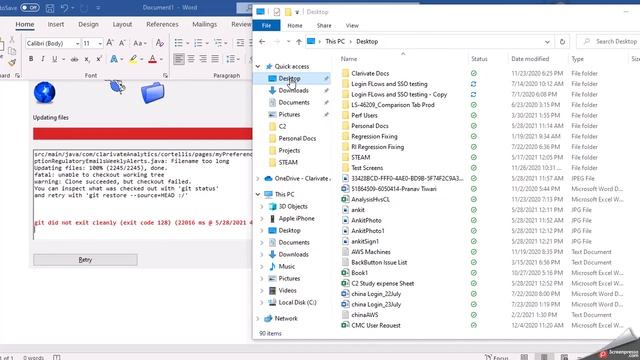Click the Retry button

85,260
